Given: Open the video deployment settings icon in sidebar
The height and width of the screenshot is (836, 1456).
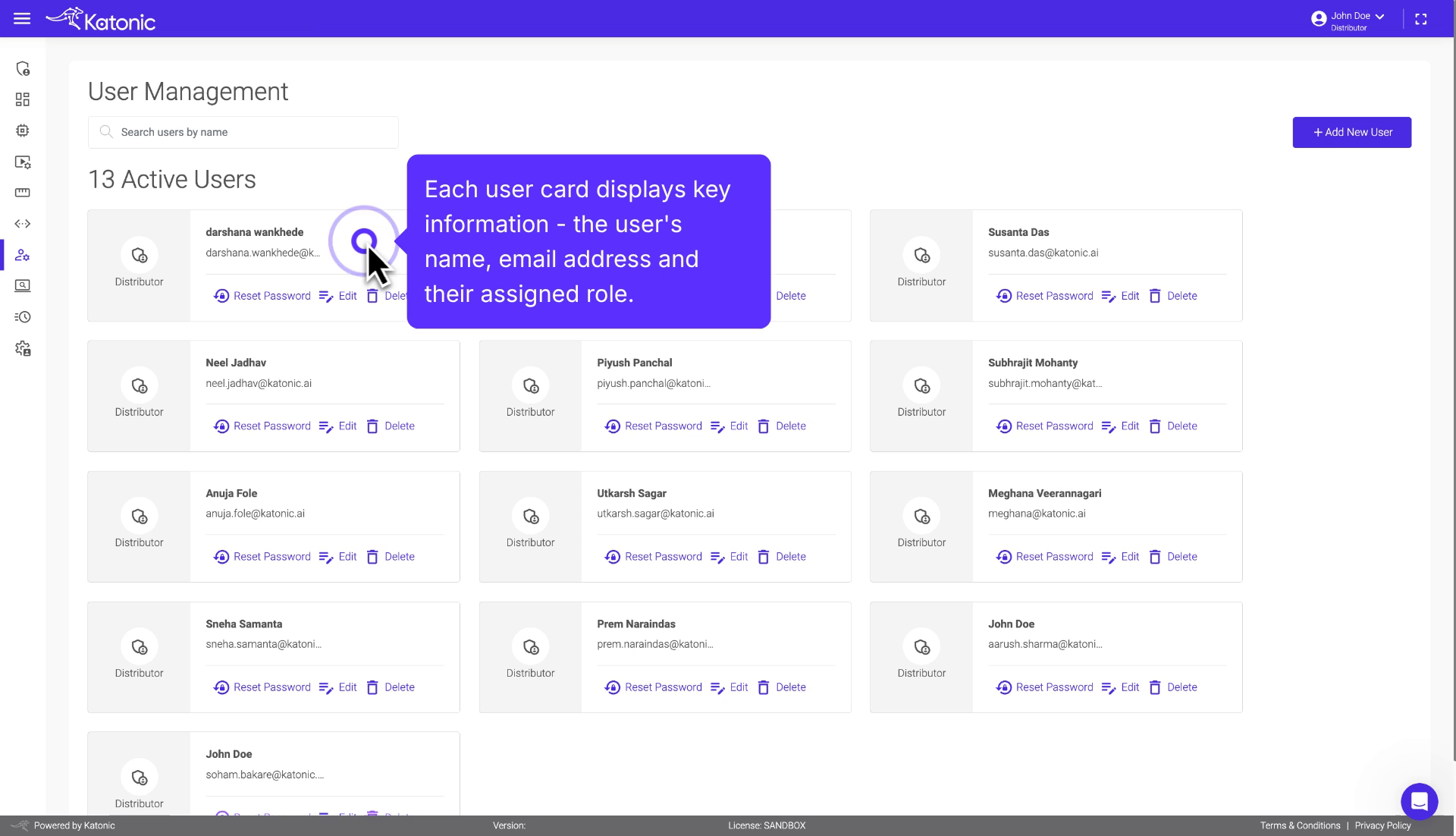Looking at the screenshot, I should [23, 162].
